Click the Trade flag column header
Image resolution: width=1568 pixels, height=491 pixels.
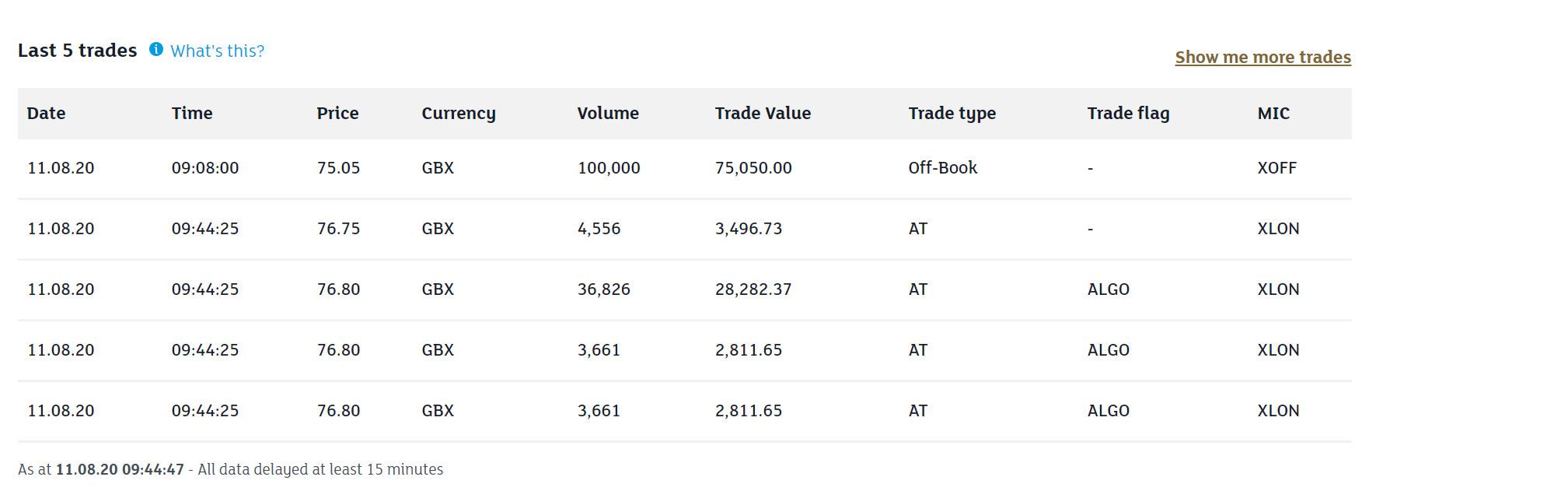click(x=1127, y=114)
